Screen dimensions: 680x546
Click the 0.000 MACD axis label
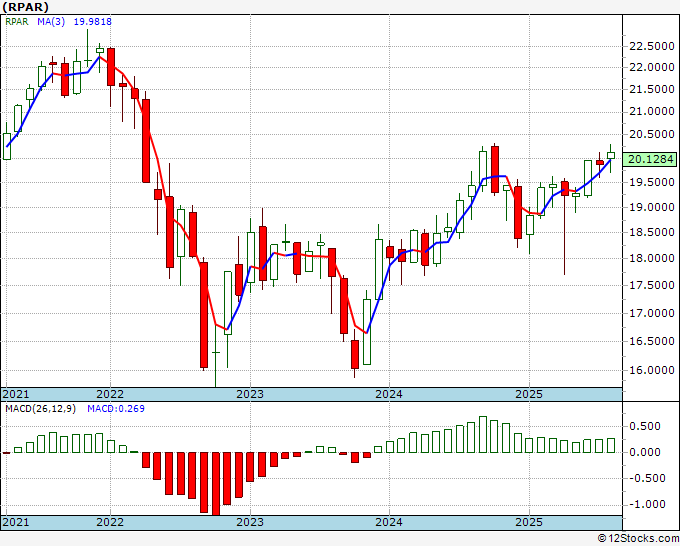tap(644, 452)
